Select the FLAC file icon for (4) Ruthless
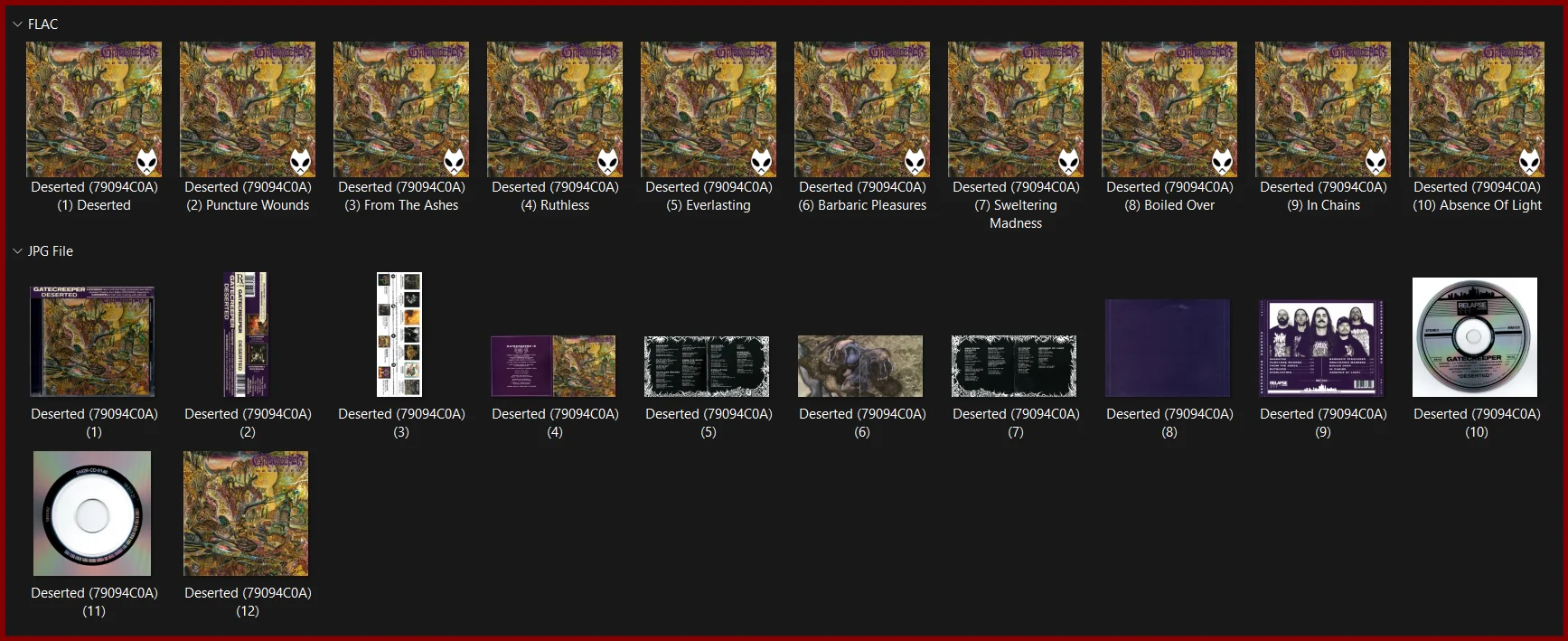The image size is (1568, 641). 555,108
